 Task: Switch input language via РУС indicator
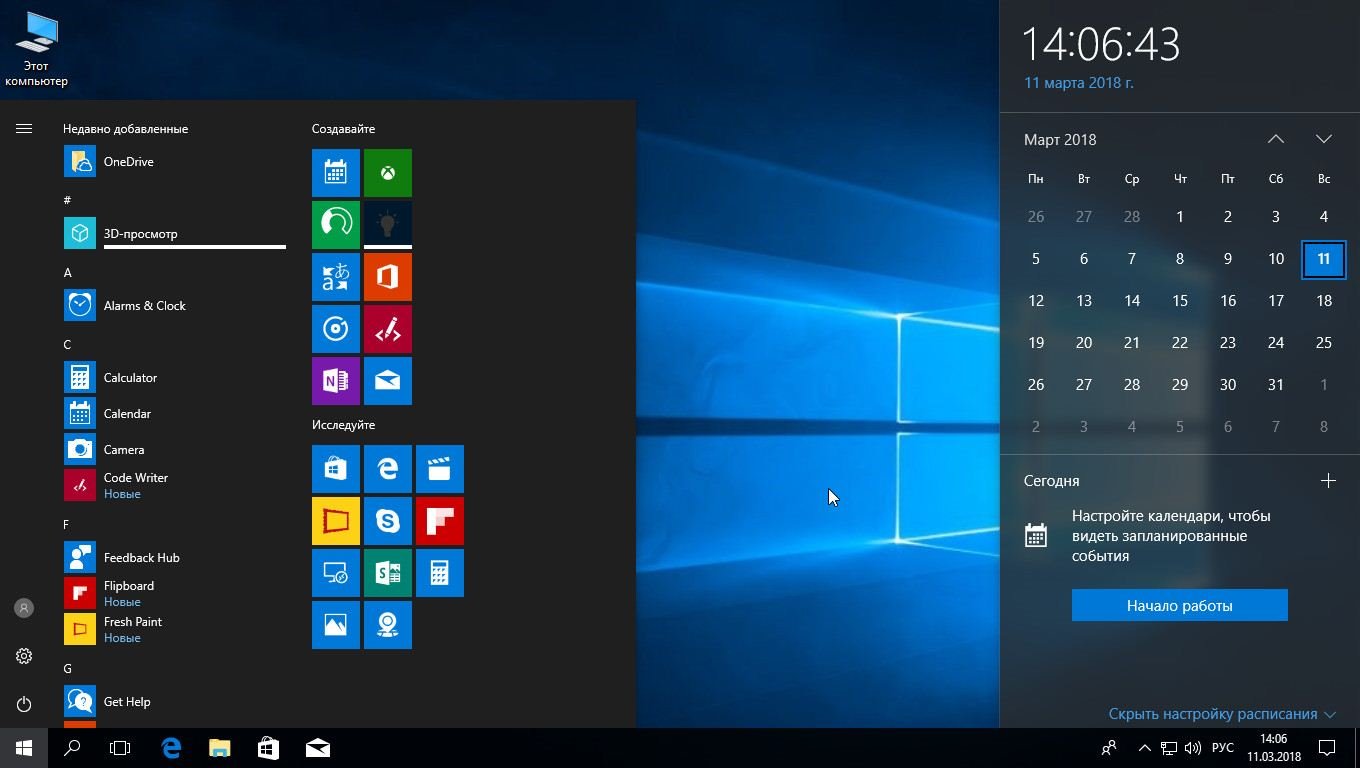tap(1223, 748)
